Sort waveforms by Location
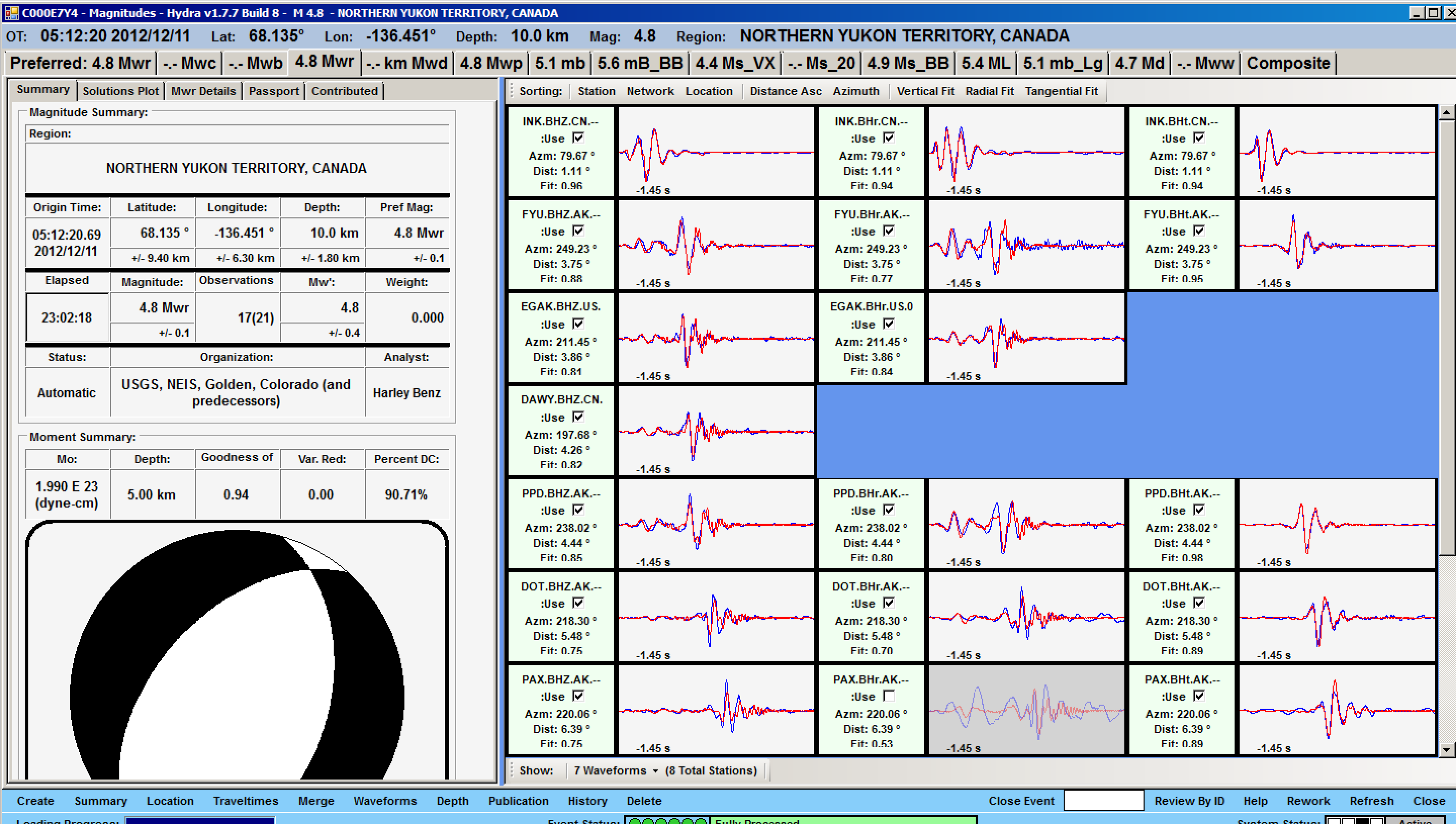This screenshot has height=824, width=1456. click(x=709, y=91)
